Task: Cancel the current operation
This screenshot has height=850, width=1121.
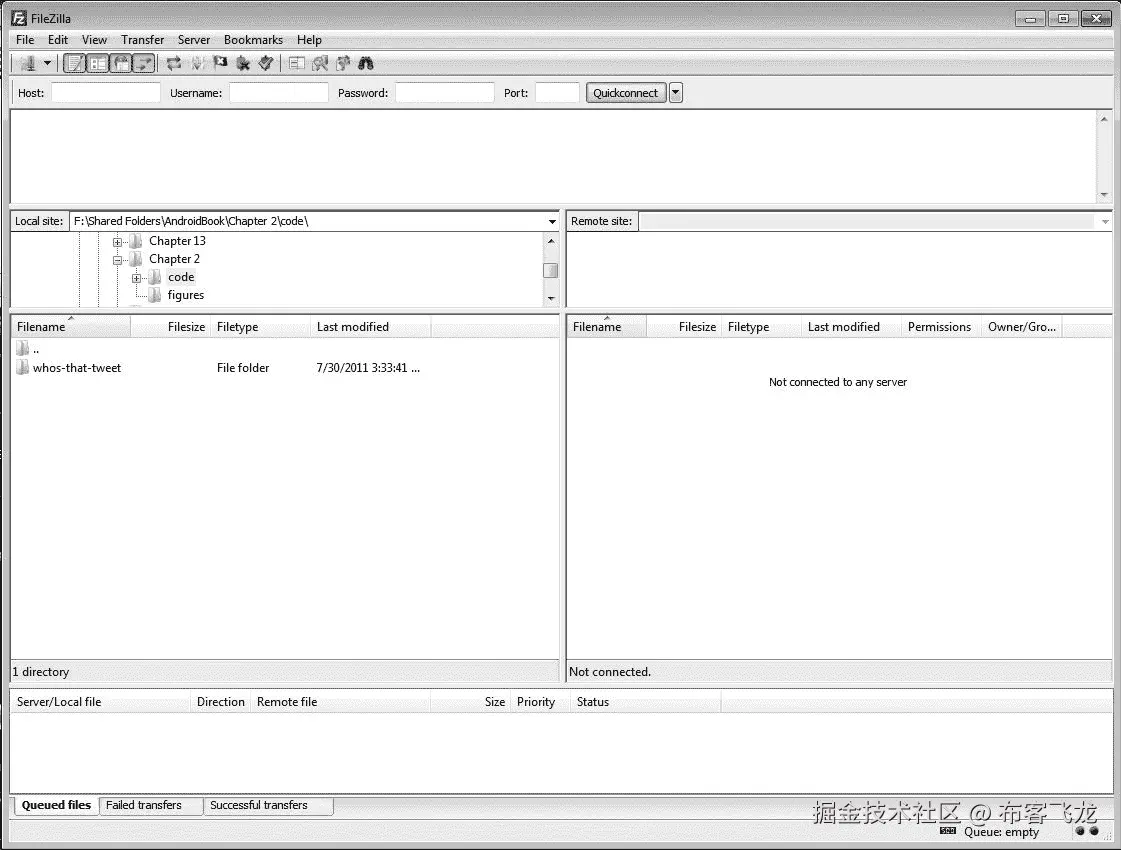Action: [220, 64]
